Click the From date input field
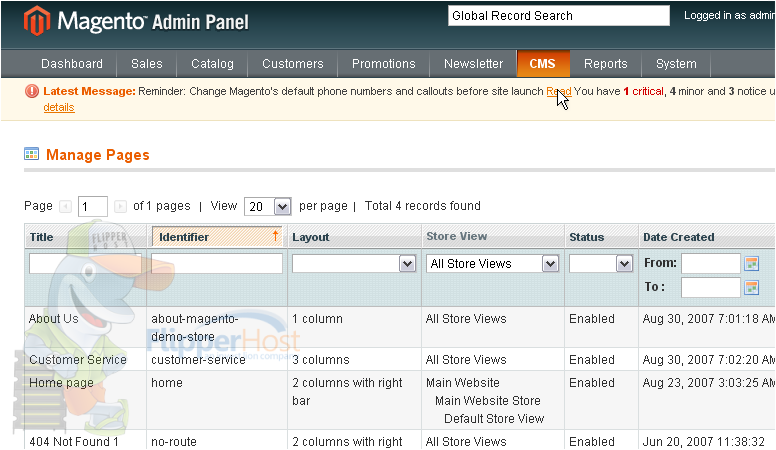This screenshot has height=450, width=776. point(711,264)
